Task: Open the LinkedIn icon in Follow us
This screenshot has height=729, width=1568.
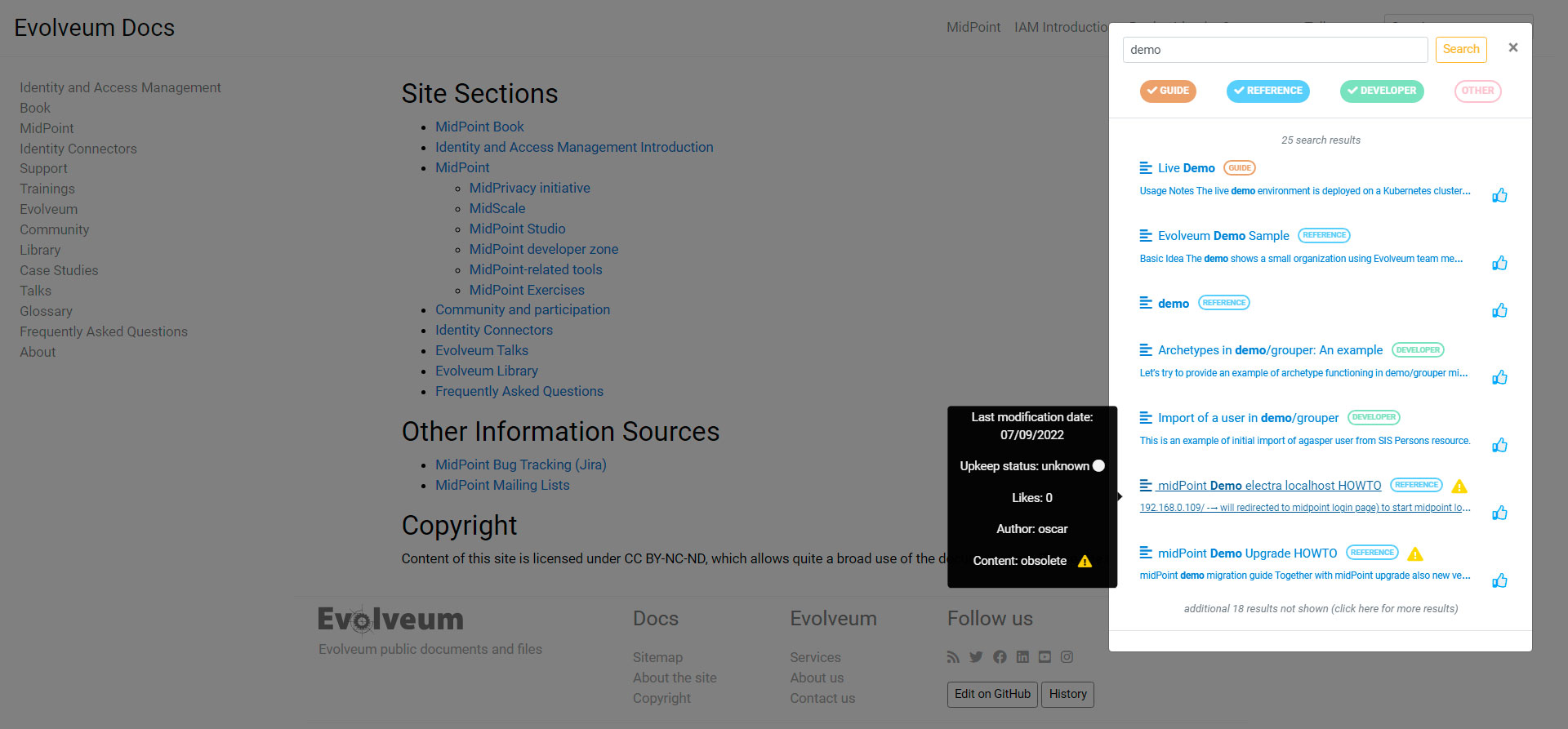Action: 1022,656
